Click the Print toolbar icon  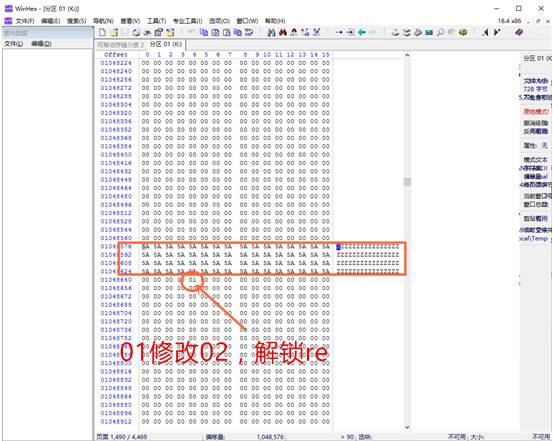pos(136,32)
